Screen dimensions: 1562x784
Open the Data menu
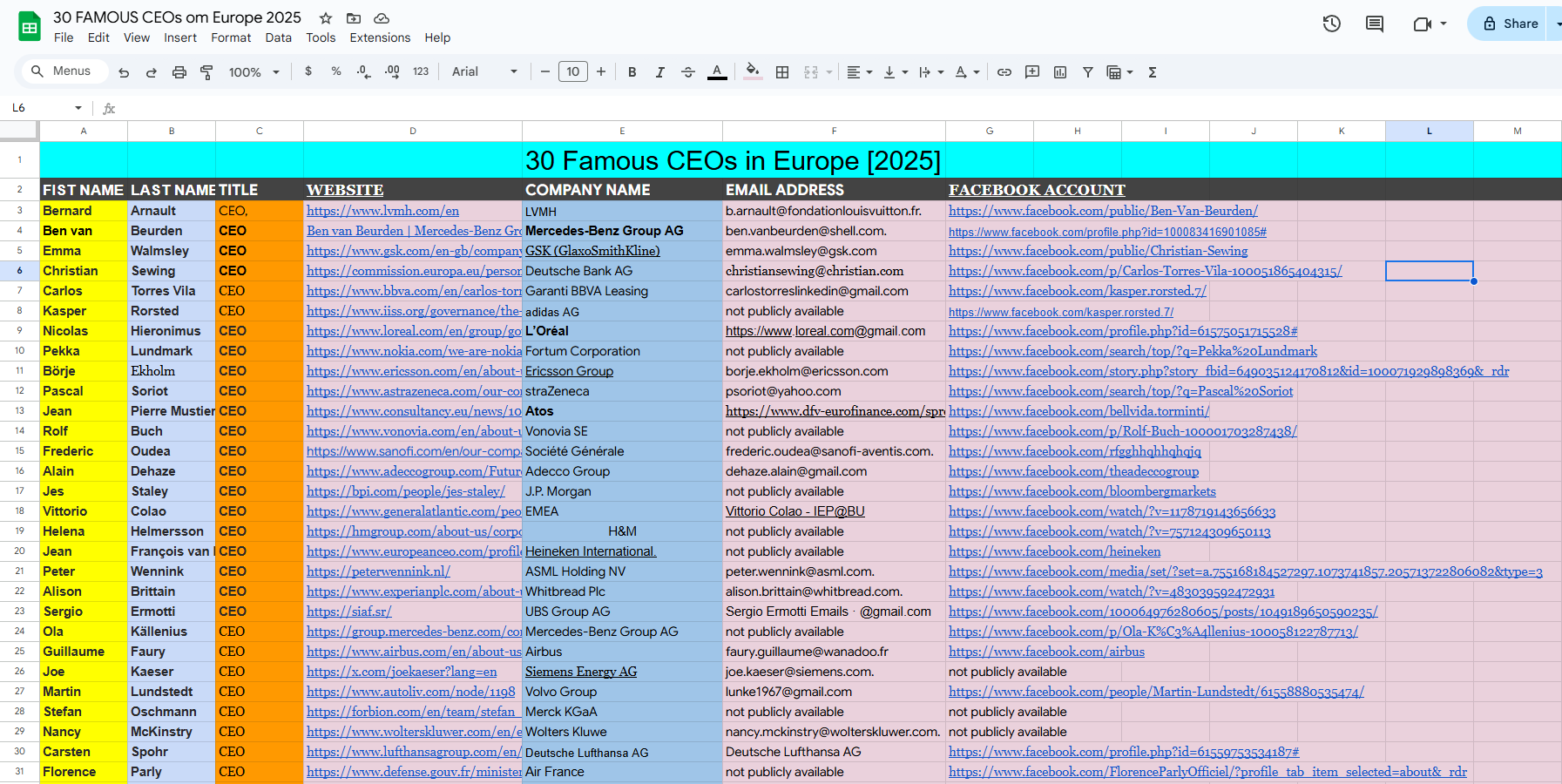click(279, 37)
